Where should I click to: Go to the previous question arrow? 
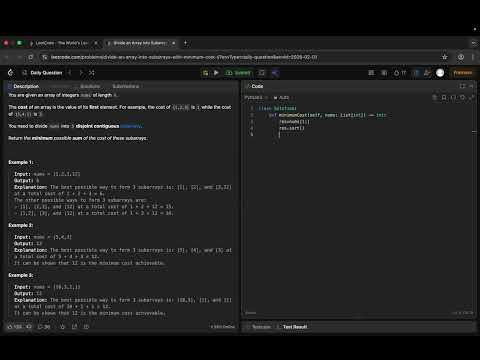[70, 73]
